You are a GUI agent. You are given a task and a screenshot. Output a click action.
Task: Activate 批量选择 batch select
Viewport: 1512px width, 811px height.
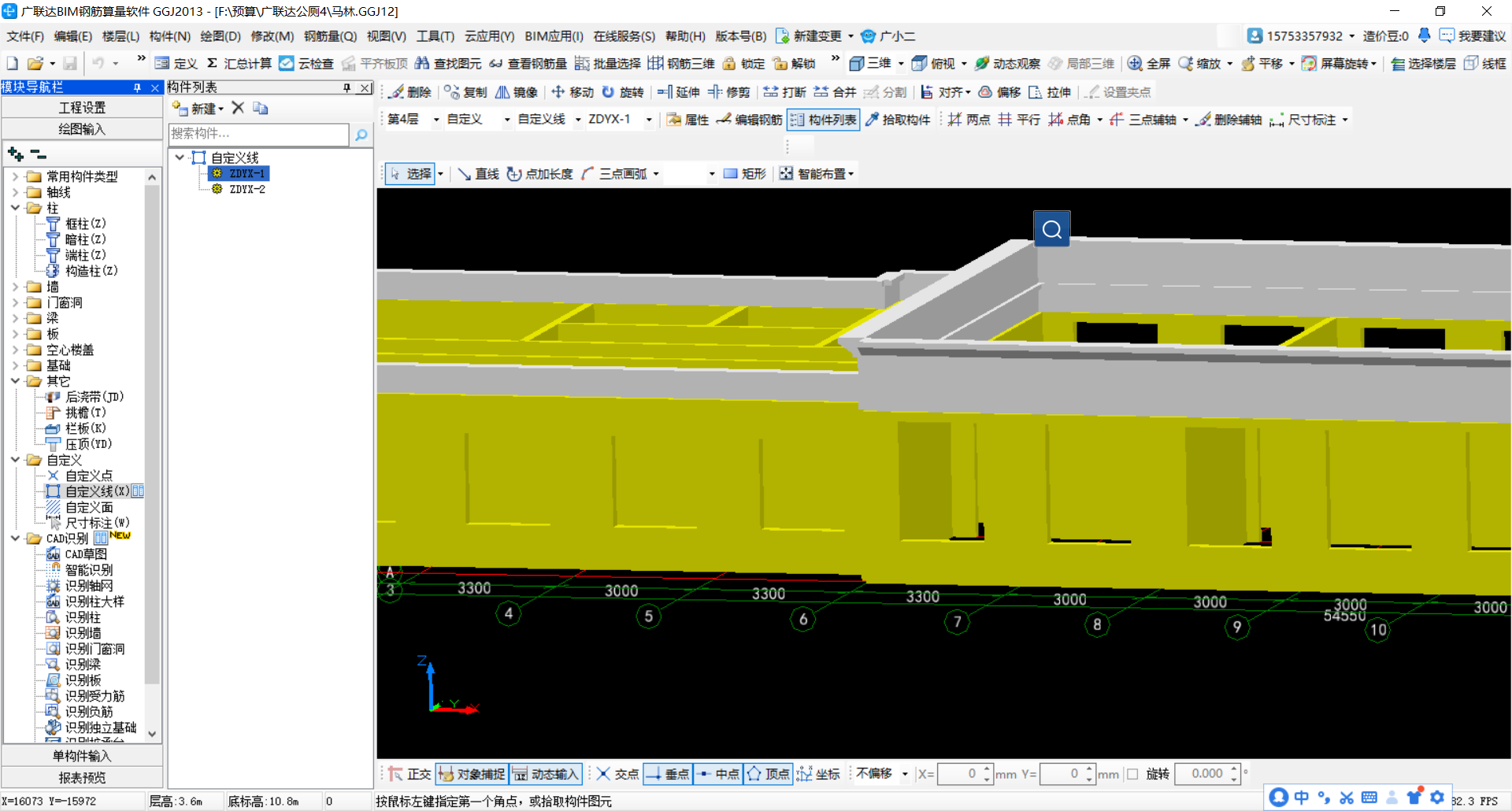click(608, 64)
